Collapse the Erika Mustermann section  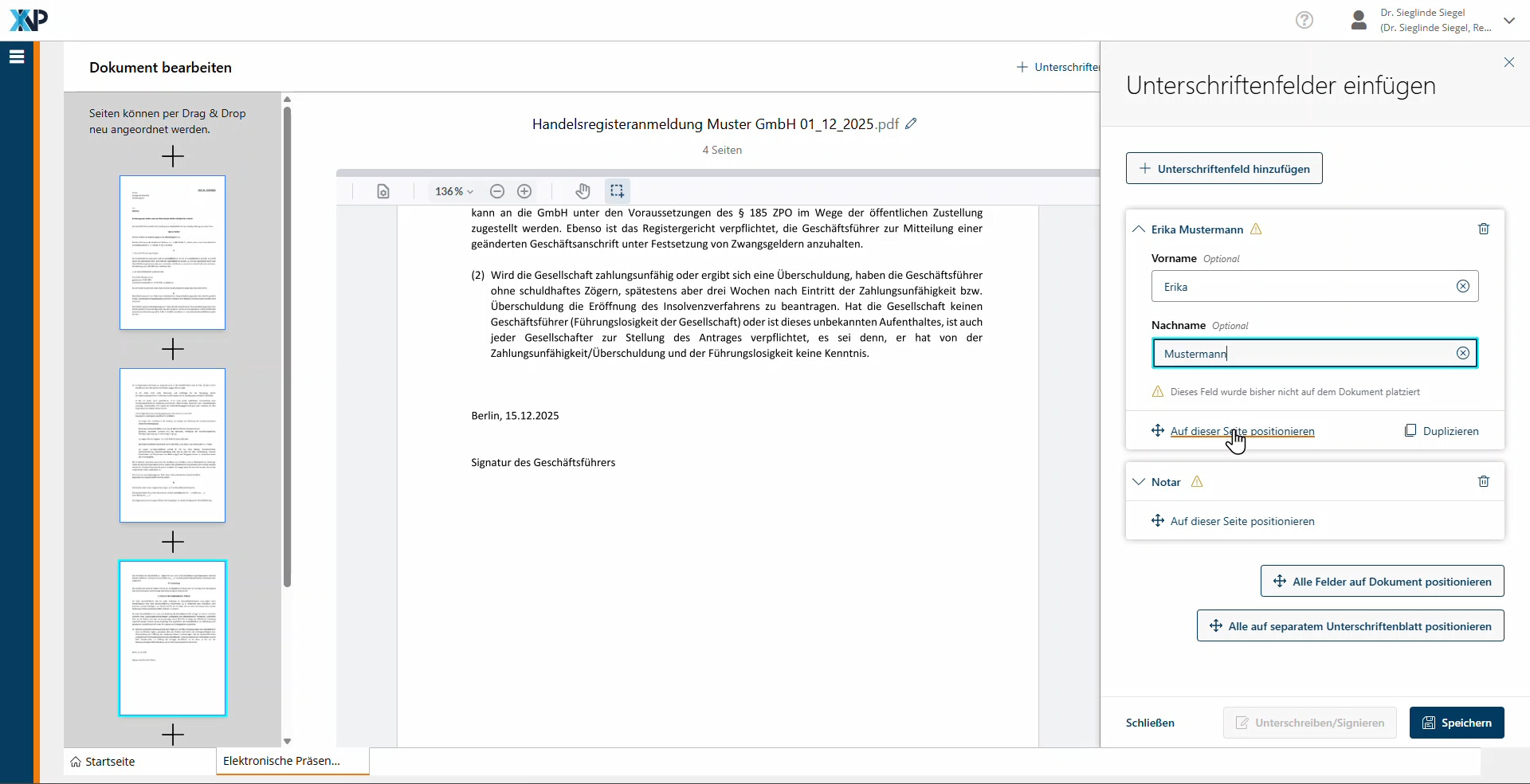(x=1139, y=229)
